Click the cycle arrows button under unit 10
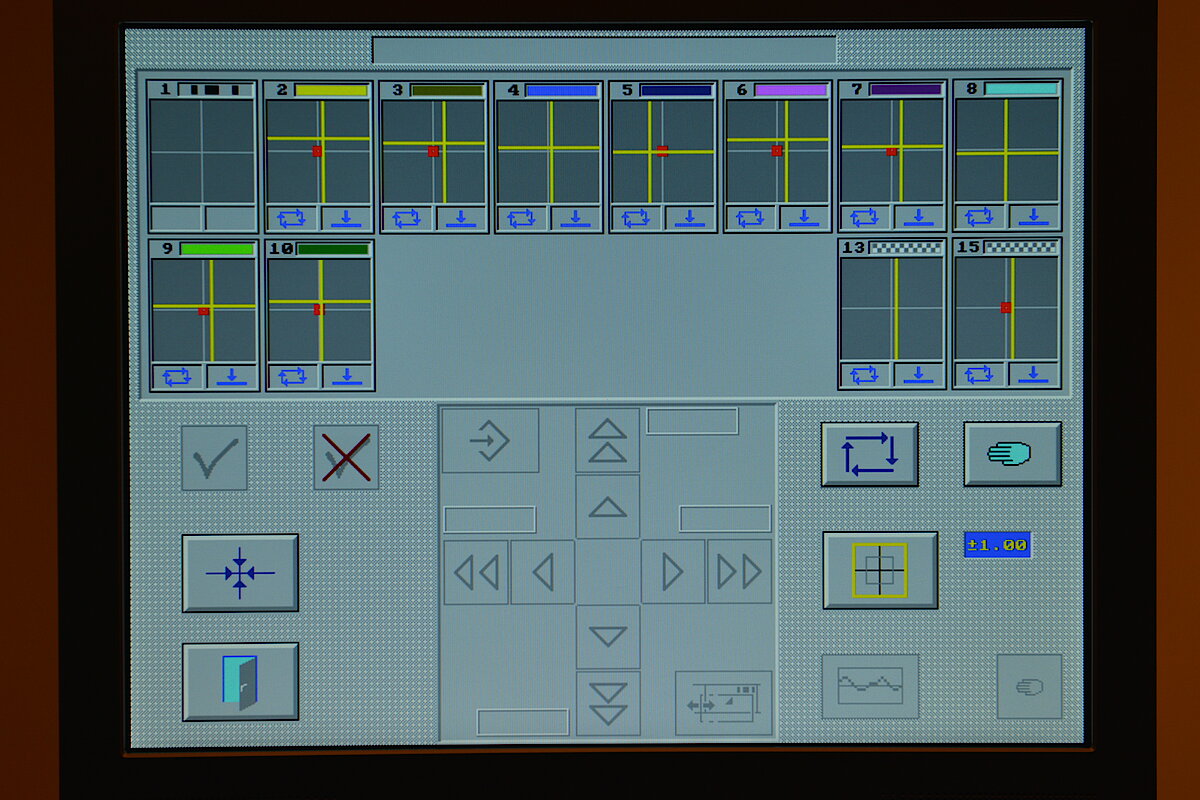Image resolution: width=1200 pixels, height=800 pixels. point(293,377)
